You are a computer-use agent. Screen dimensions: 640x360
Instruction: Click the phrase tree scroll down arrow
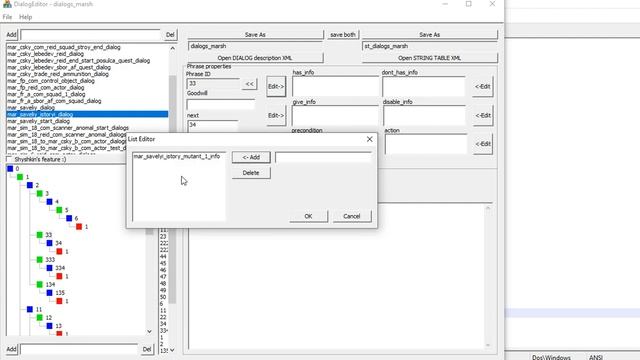coord(149,331)
